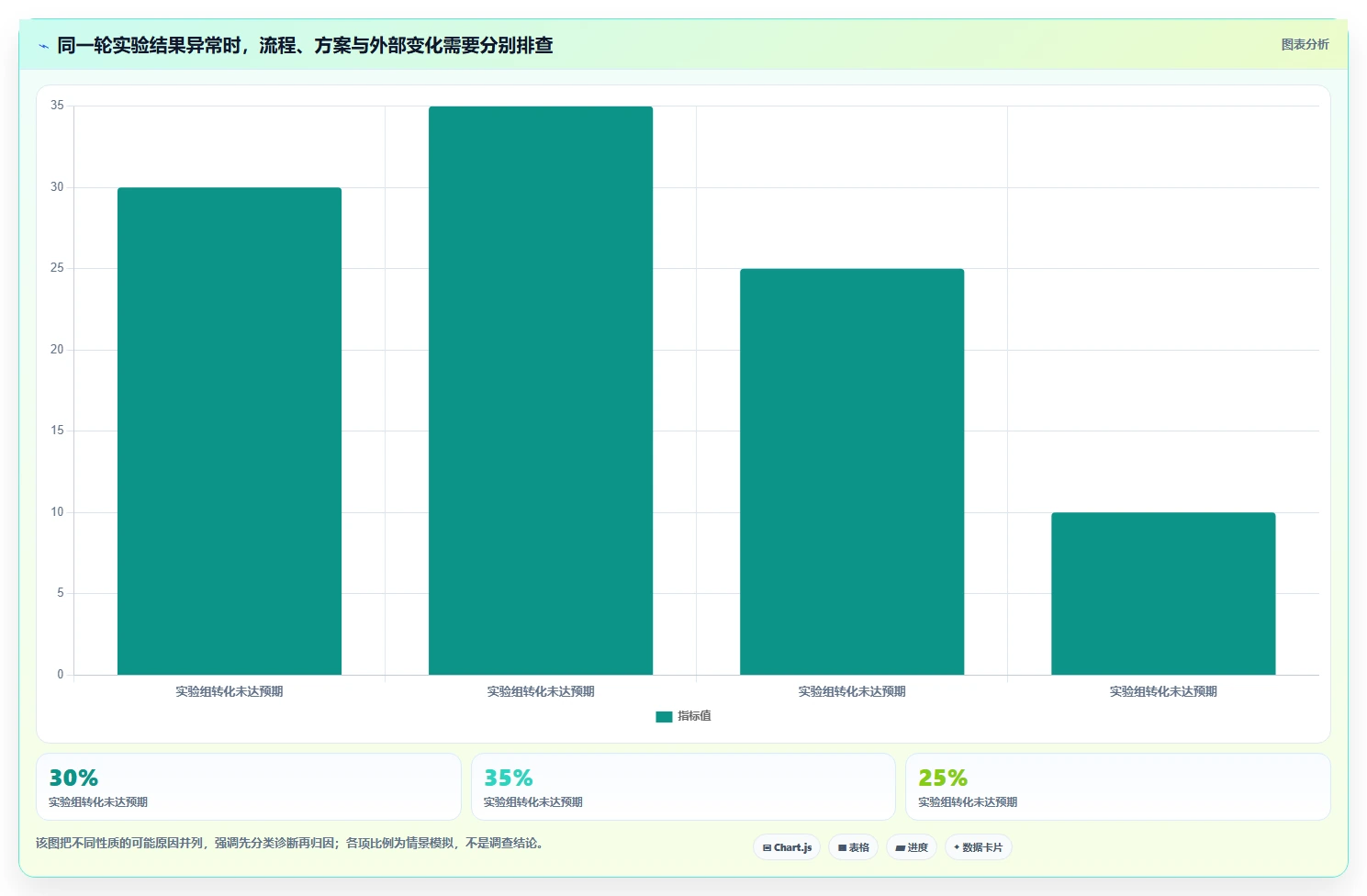Screen dimensions: 1367x896
Task: Click the y-axis tick label 15
Action: pos(57,431)
